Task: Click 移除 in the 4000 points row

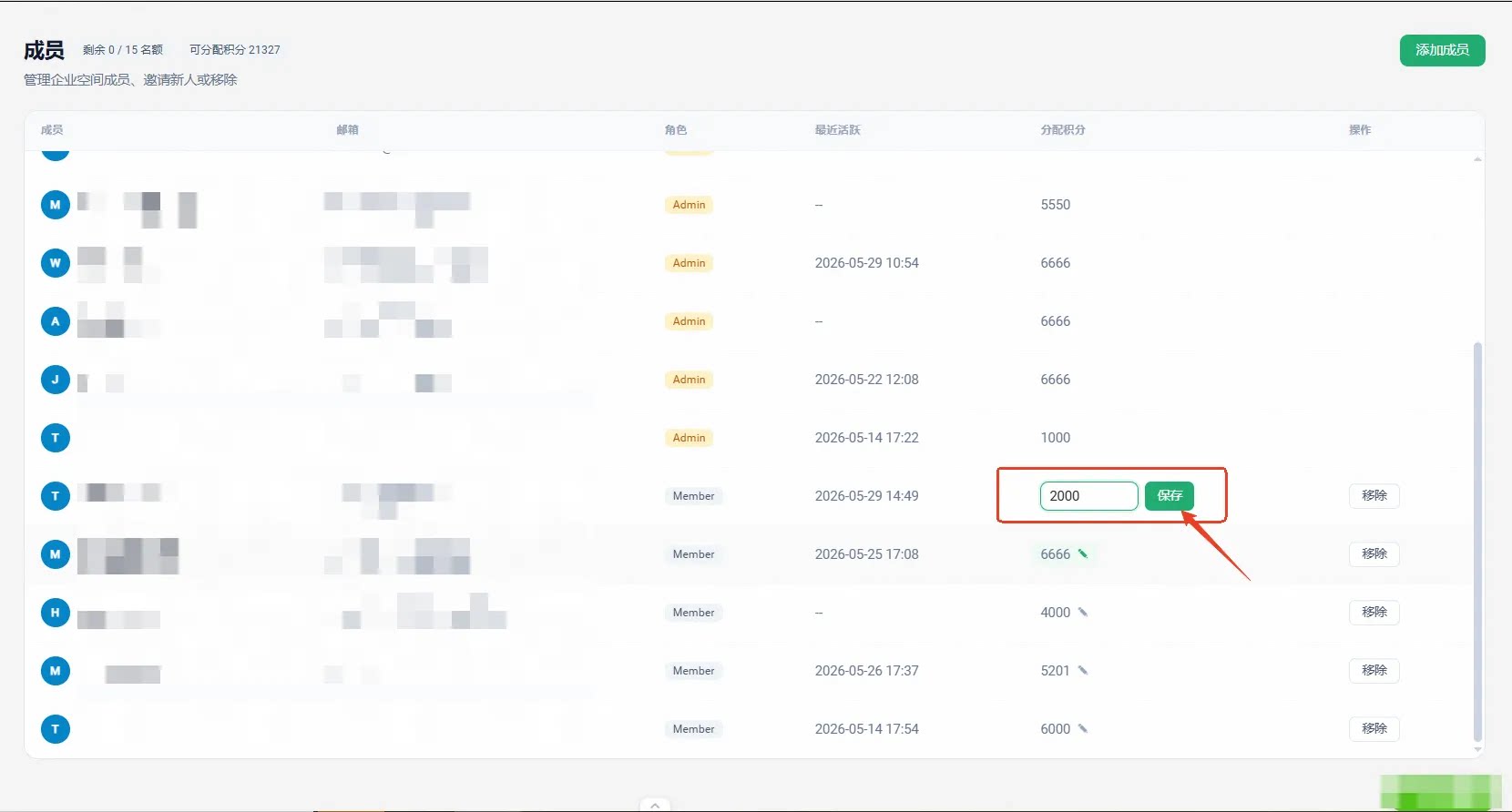Action: [1374, 612]
